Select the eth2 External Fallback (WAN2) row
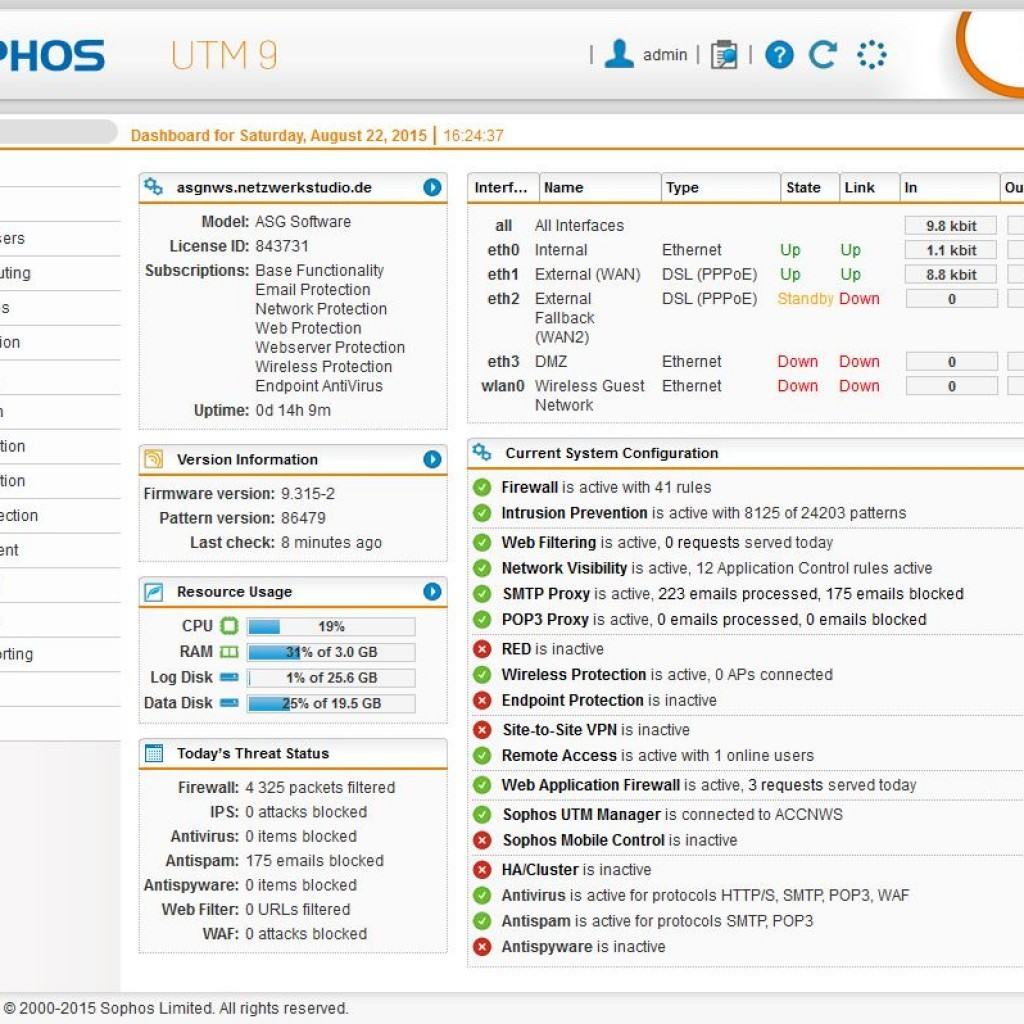Image resolution: width=1024 pixels, height=1024 pixels. [x=744, y=318]
